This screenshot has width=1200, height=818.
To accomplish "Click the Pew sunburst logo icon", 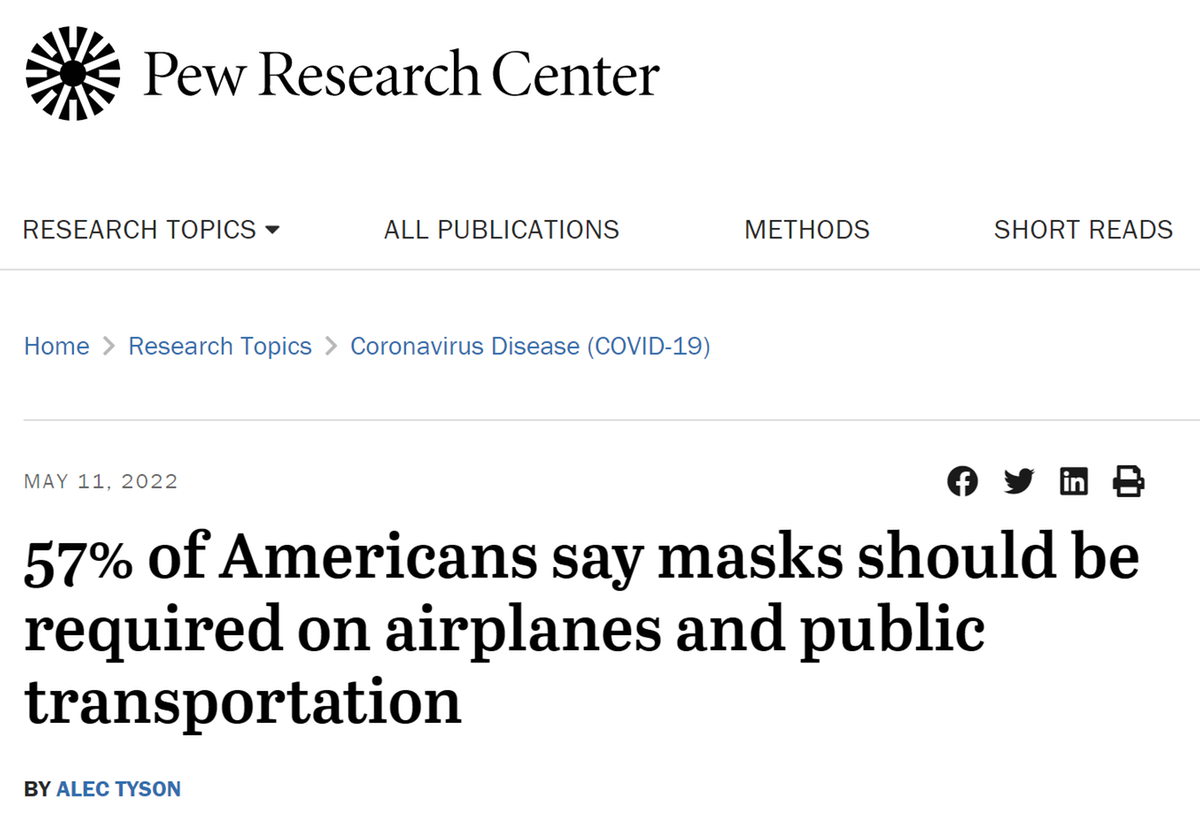I will pyautogui.click(x=72, y=73).
